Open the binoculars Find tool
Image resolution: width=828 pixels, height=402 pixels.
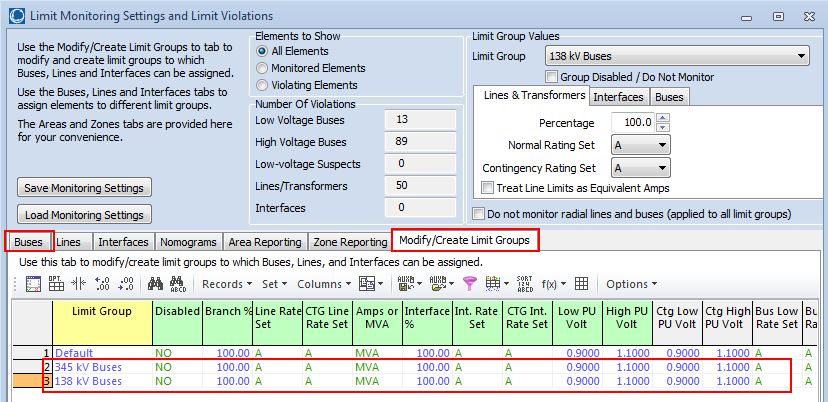tap(155, 284)
